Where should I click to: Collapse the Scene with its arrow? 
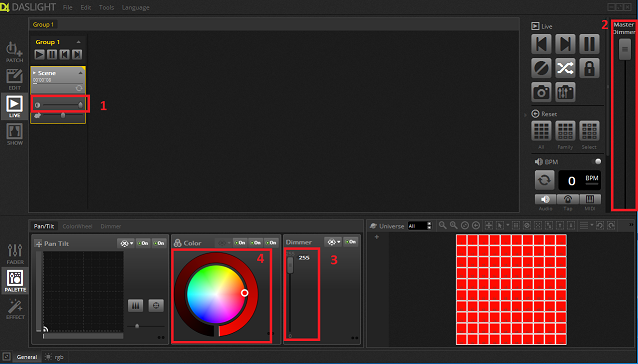pos(80,73)
